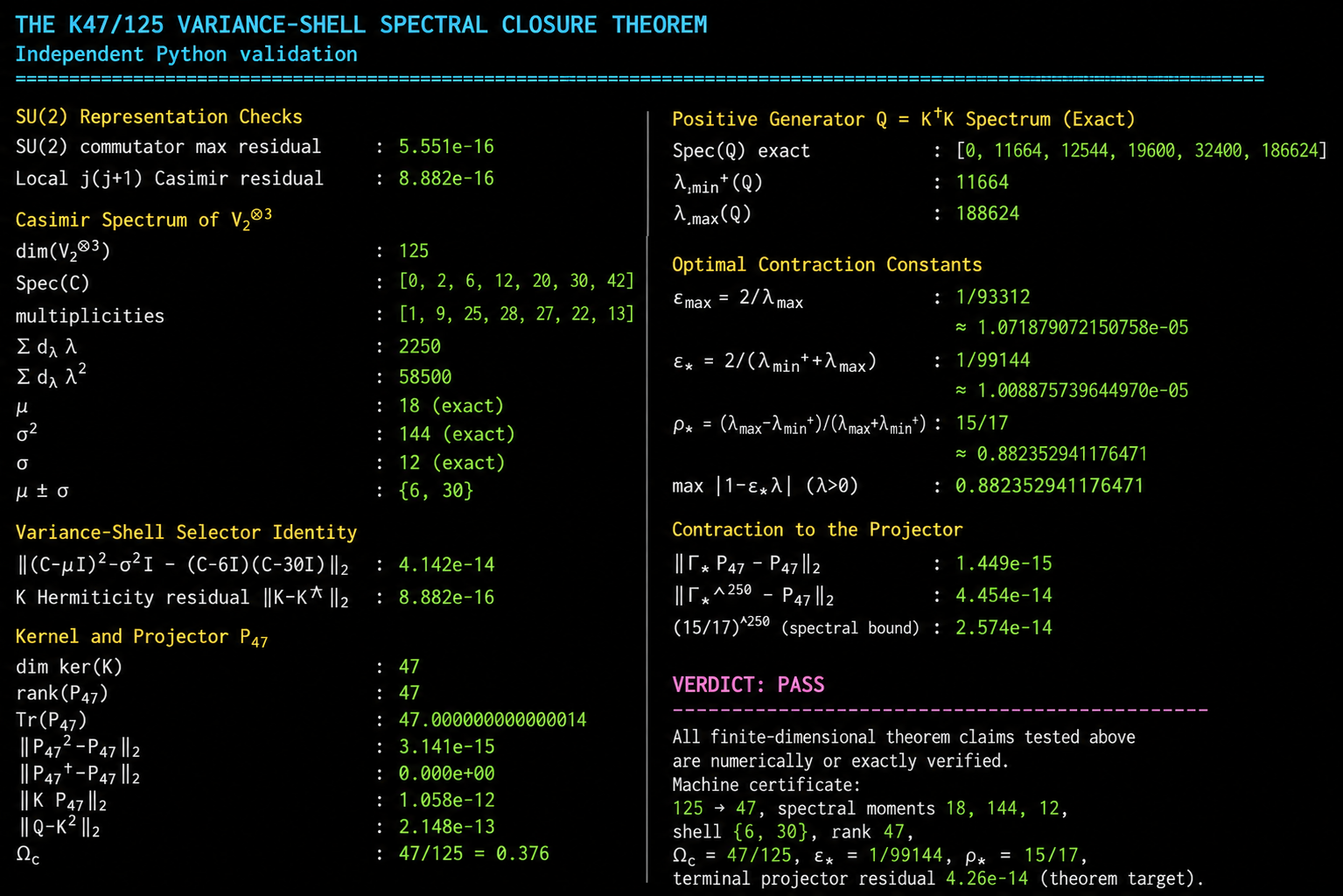1343x896 pixels.
Task: Click 'All finite-dimensional theorem claims tested above'
Action: tap(904, 738)
